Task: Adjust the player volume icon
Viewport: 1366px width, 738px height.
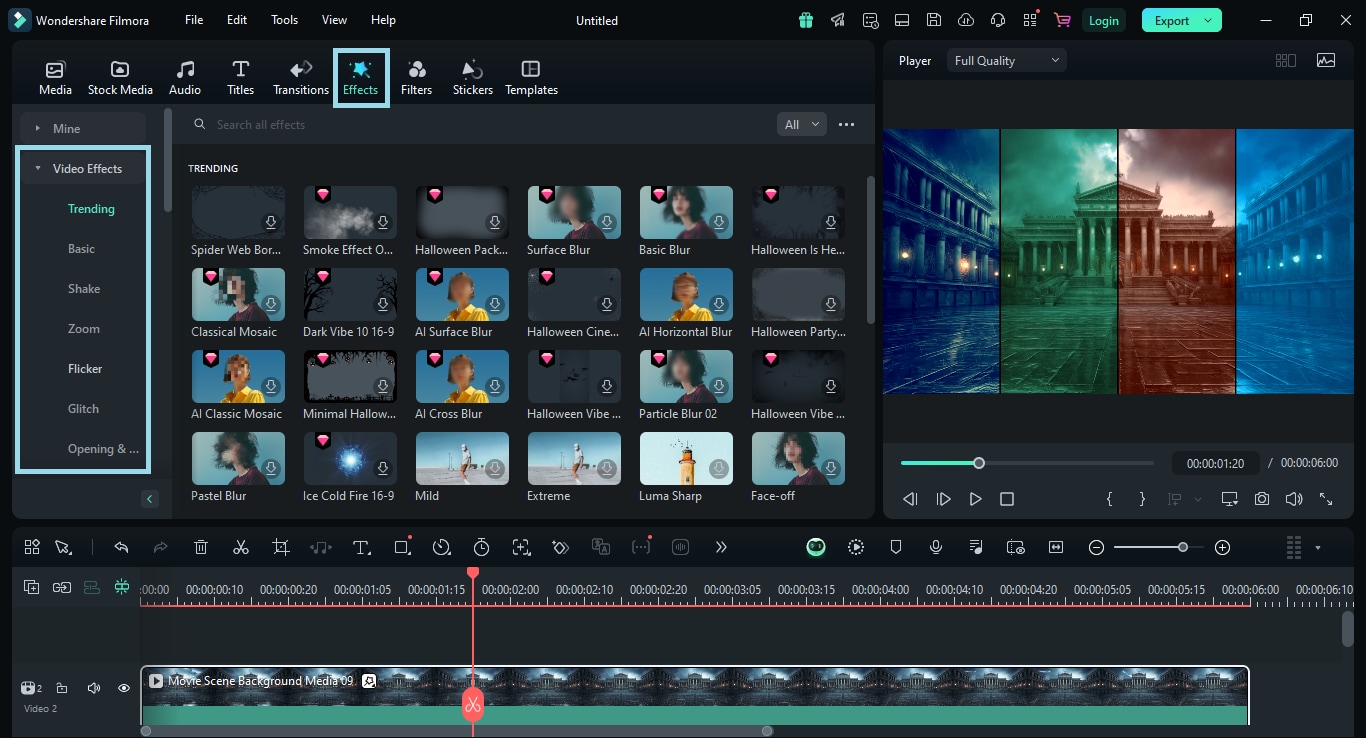Action: [x=1294, y=498]
